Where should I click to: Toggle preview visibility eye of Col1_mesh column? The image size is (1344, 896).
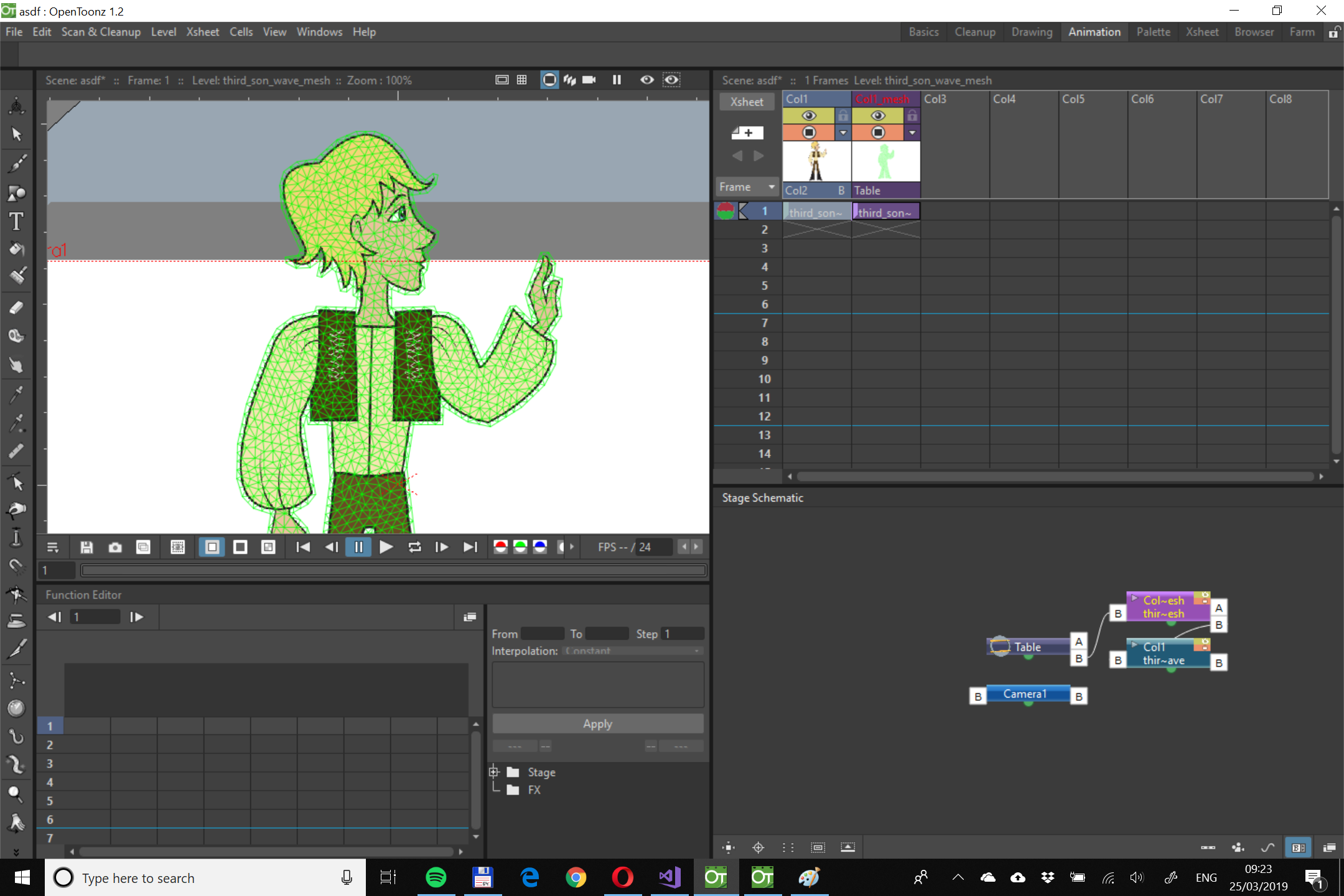877,116
